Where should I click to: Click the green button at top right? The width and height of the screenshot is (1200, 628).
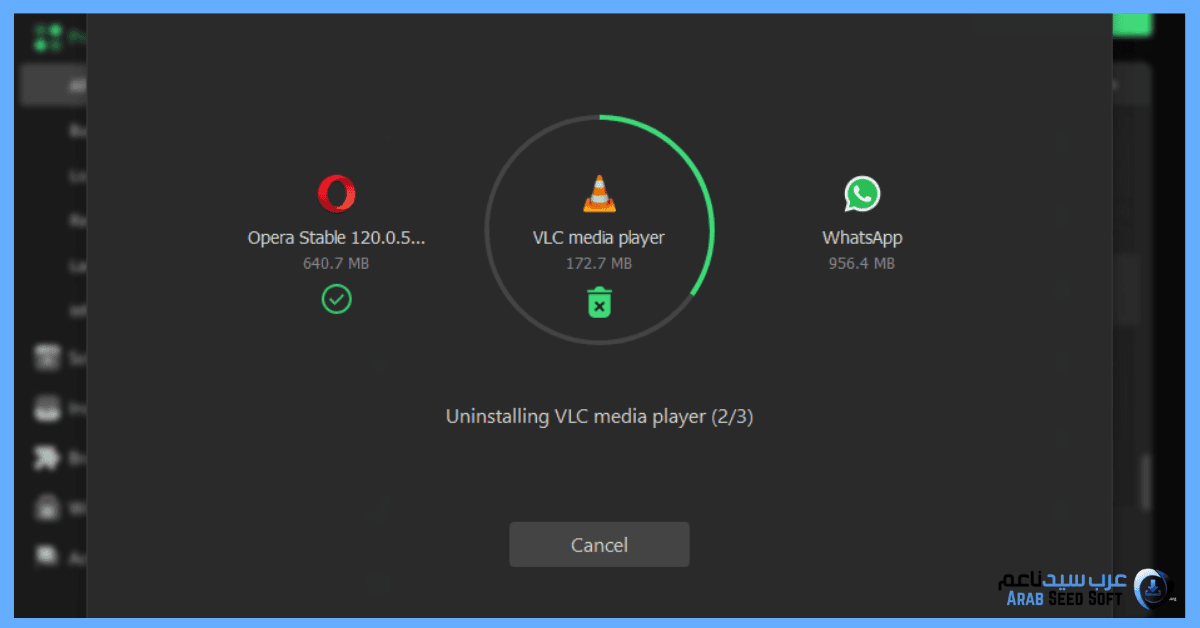[1133, 25]
